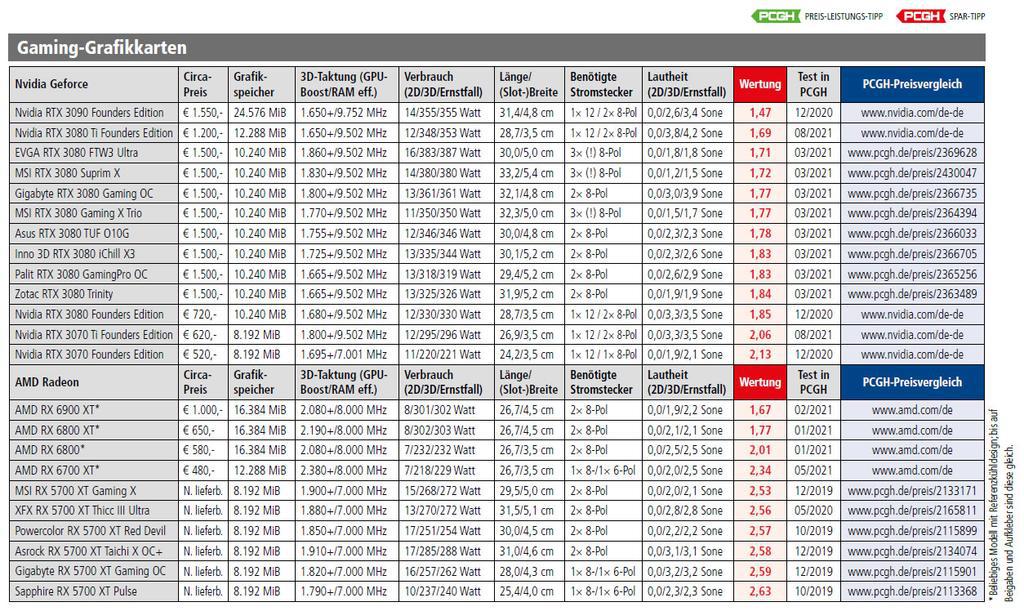Open www.pcgh.de/preis/2364394 link
This screenshot has height=611, width=1024.
tap(912, 213)
